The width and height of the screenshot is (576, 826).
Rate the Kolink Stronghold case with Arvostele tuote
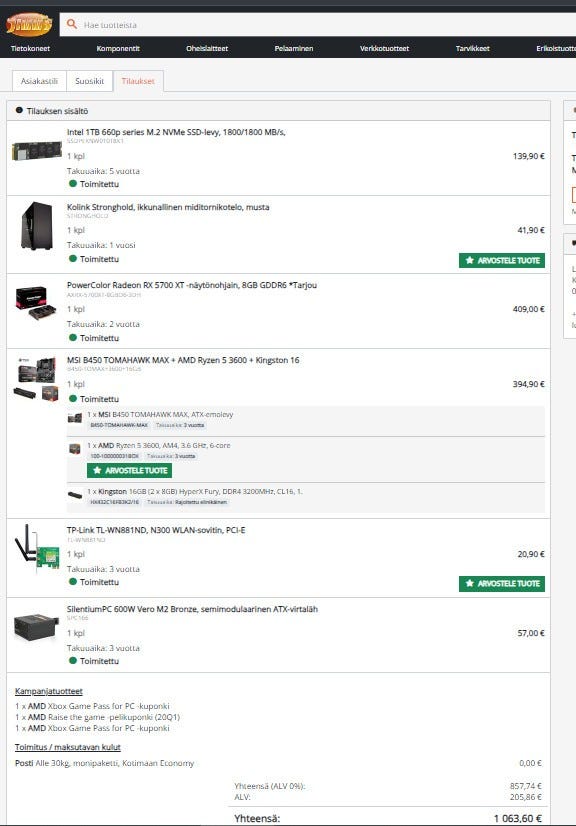point(502,260)
